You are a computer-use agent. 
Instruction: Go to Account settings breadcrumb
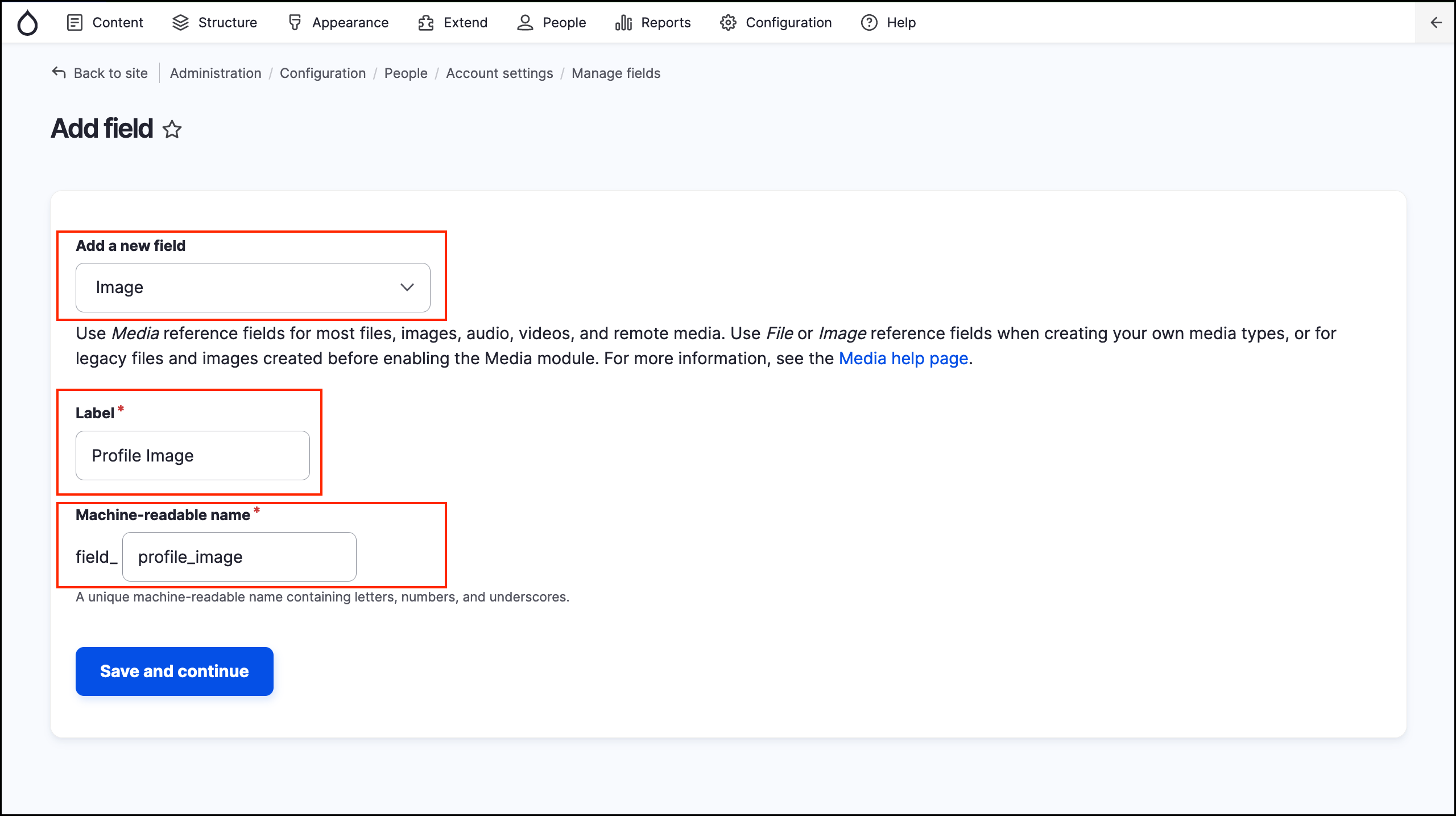(499, 73)
